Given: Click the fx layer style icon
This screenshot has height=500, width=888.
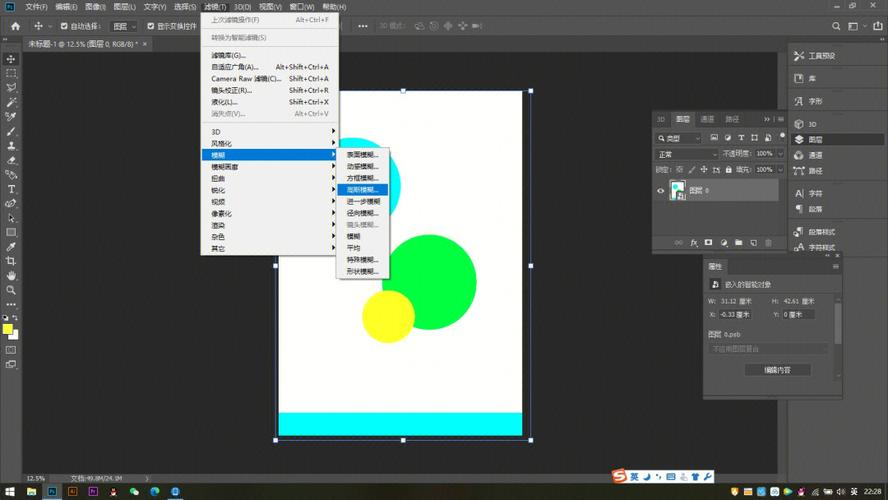Looking at the screenshot, I should pyautogui.click(x=693, y=242).
